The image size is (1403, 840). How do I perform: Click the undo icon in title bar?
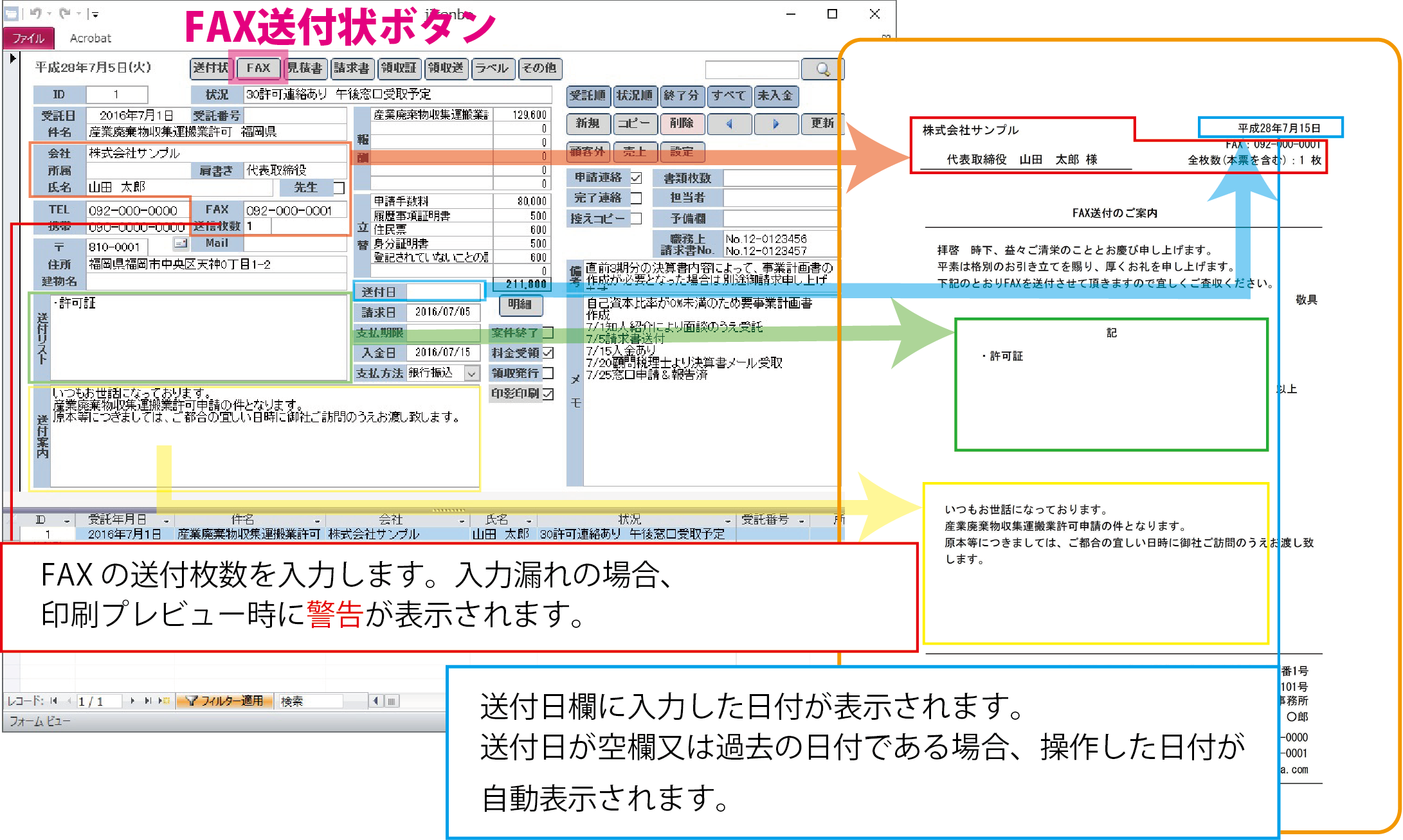tap(35, 13)
